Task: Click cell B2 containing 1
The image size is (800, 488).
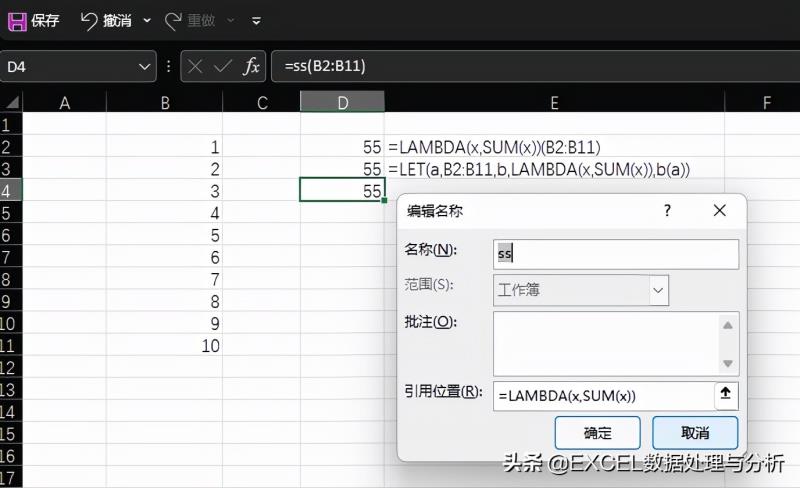Action: [164, 147]
